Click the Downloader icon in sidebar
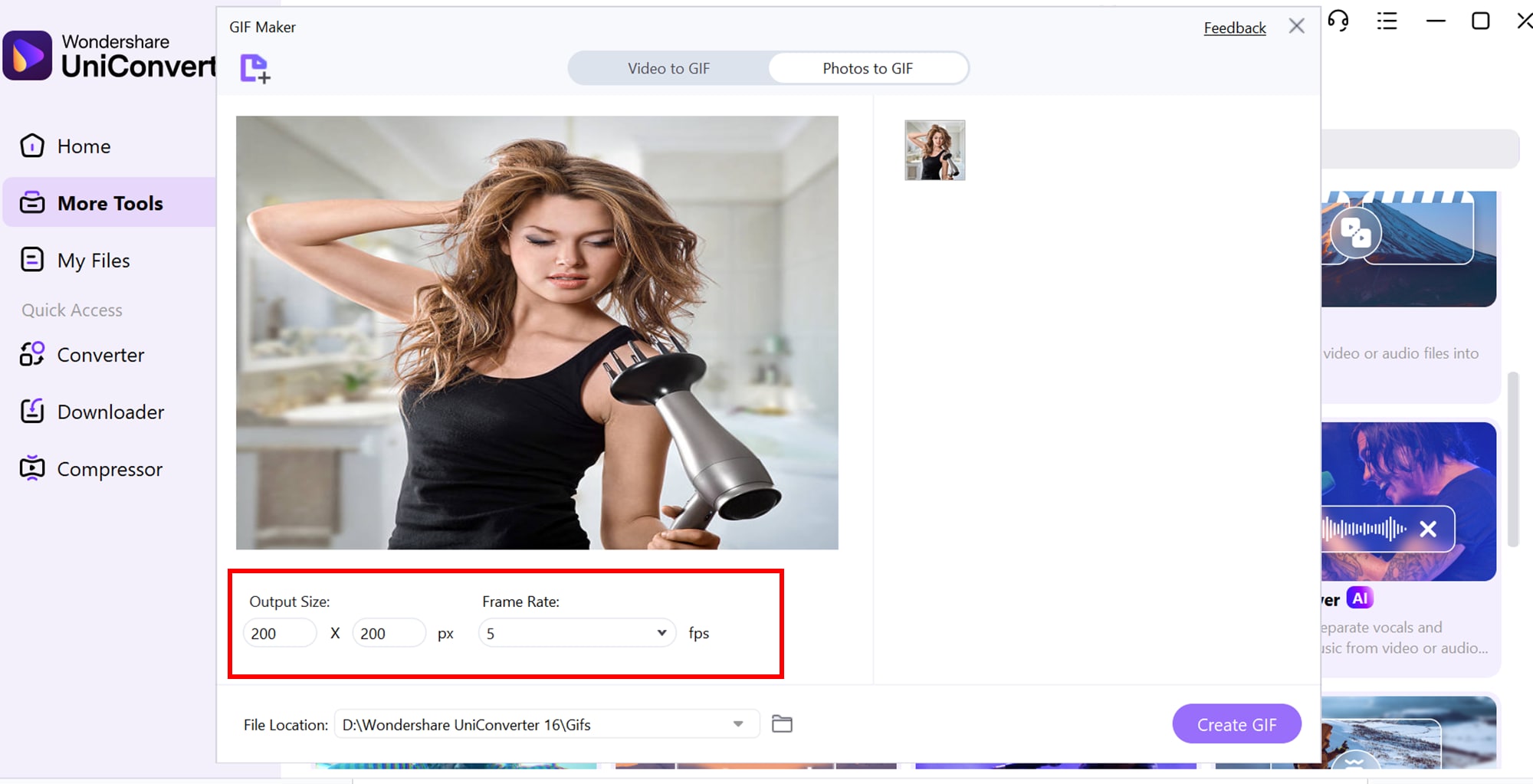The width and height of the screenshot is (1533, 784). (32, 411)
